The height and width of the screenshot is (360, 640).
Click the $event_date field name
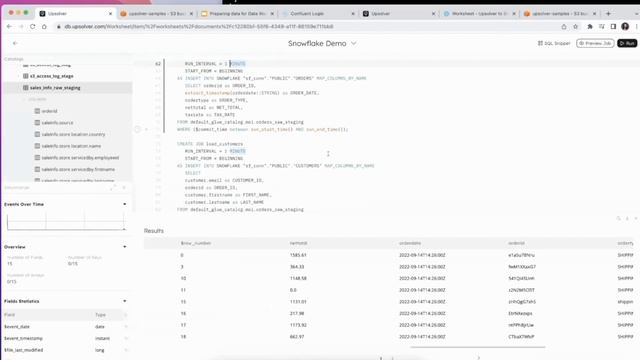point(17,327)
